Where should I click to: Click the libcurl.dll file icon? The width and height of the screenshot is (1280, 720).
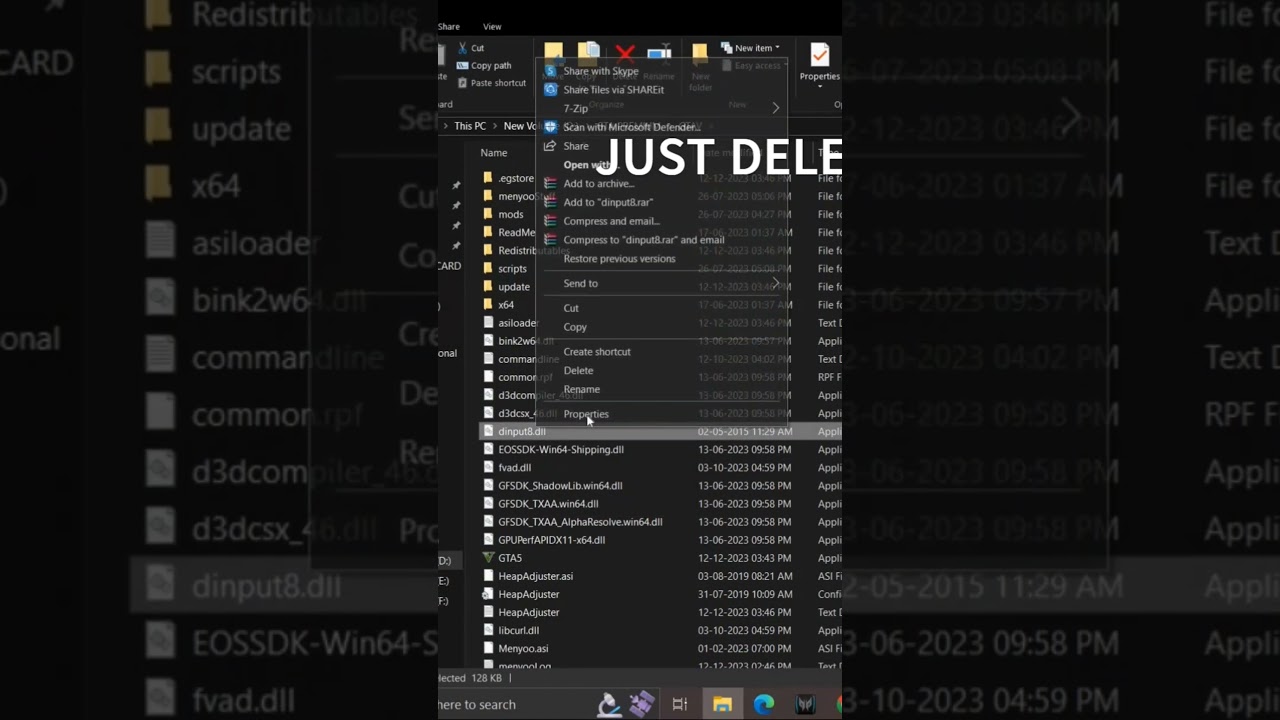(488, 630)
